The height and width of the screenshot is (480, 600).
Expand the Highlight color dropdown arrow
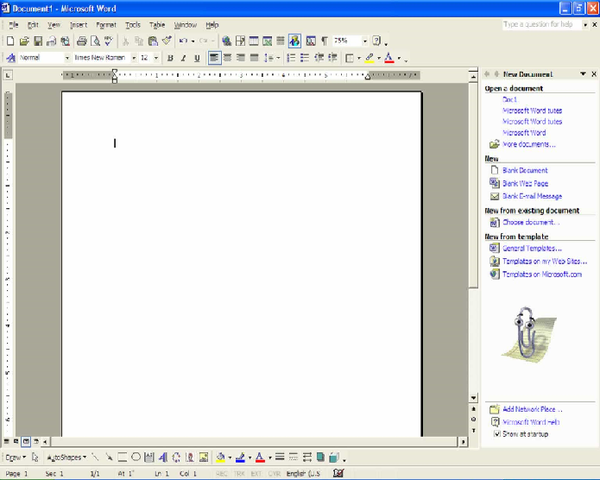pos(379,58)
